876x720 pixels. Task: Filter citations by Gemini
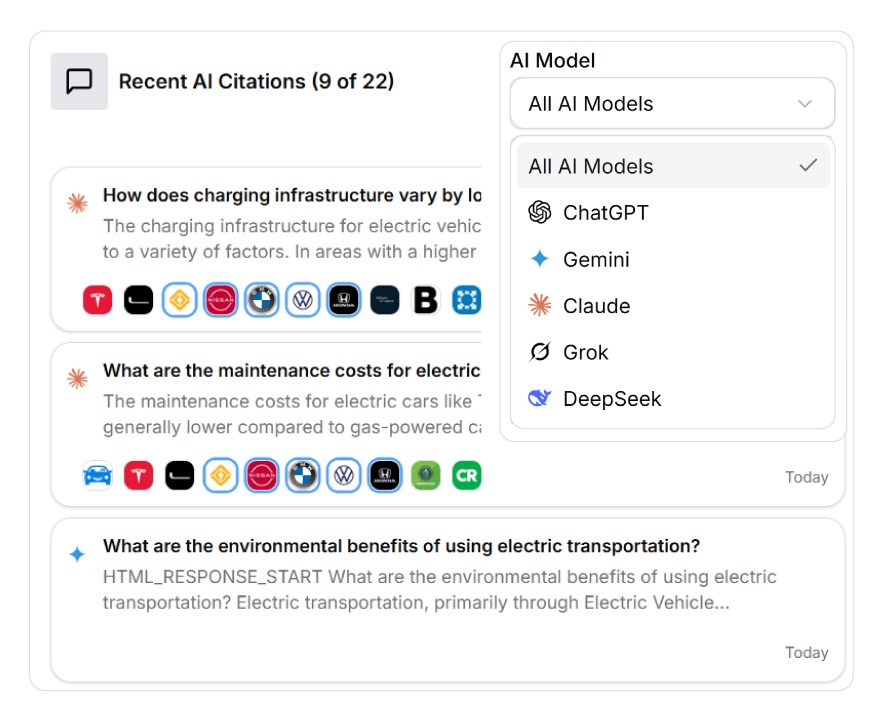tap(596, 259)
